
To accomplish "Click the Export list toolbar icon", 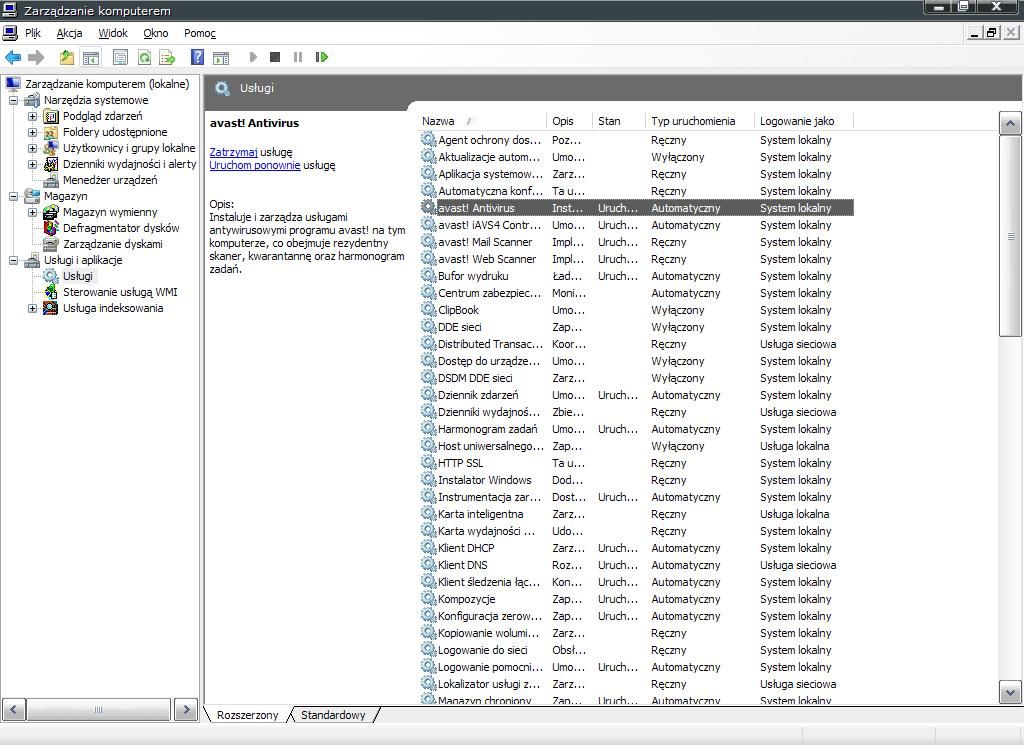I will [x=167, y=57].
